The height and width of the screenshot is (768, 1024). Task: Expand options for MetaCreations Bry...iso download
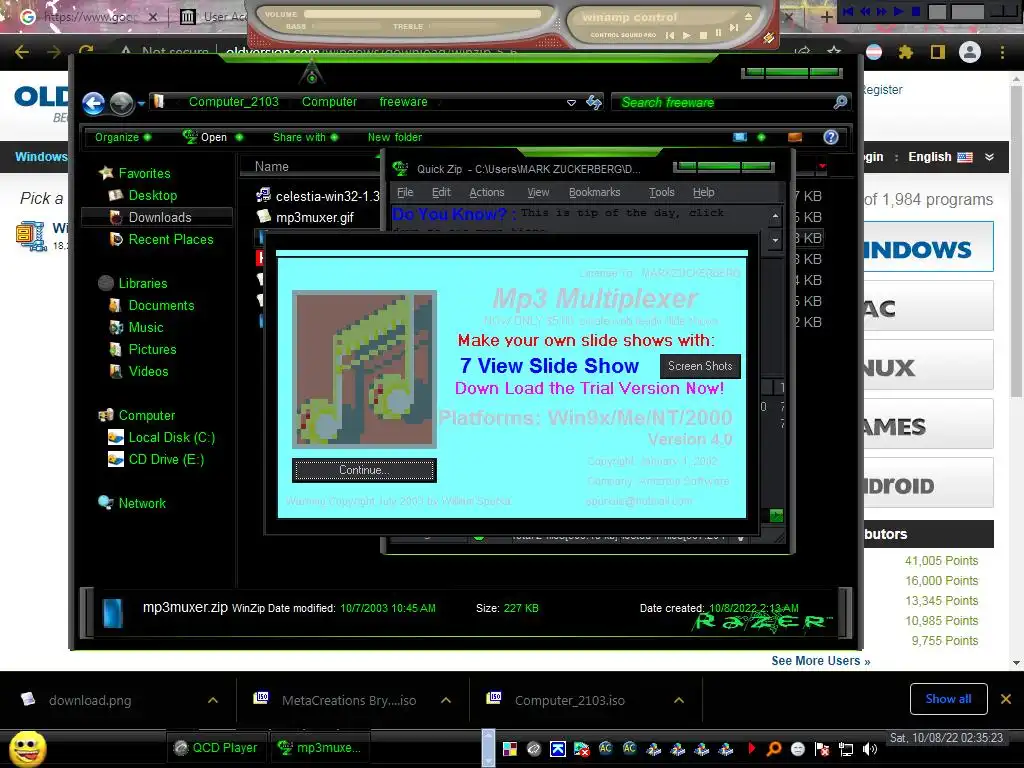(x=446, y=700)
